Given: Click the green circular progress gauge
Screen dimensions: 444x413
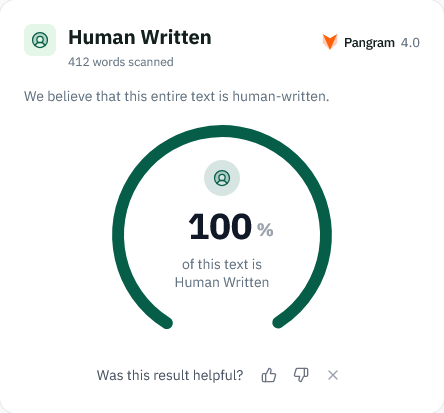Looking at the screenshot, I should click(x=222, y=227).
